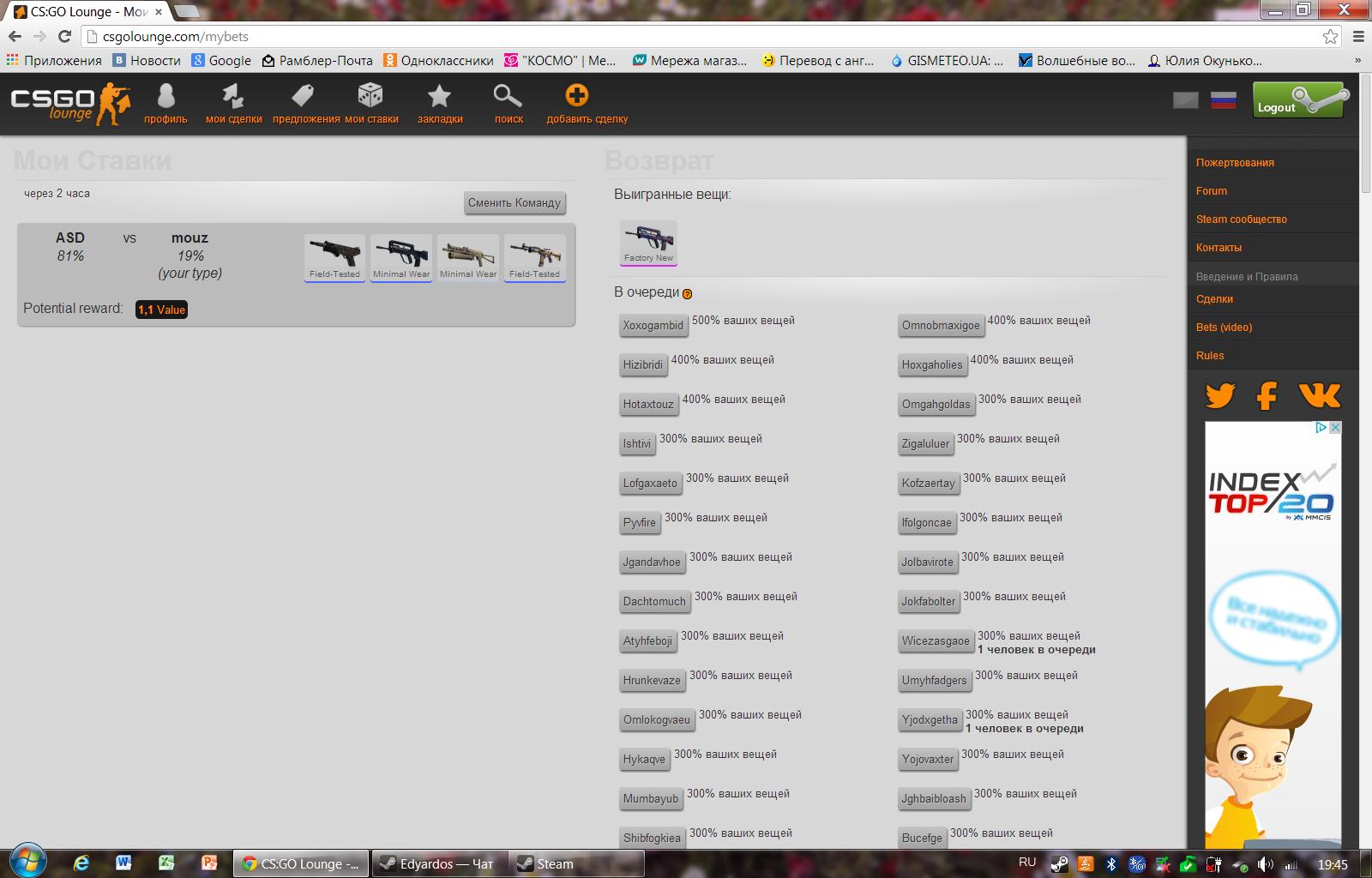Image resolution: width=1372 pixels, height=878 pixels.
Task: Open поиск magnifier icon
Action: point(508,96)
